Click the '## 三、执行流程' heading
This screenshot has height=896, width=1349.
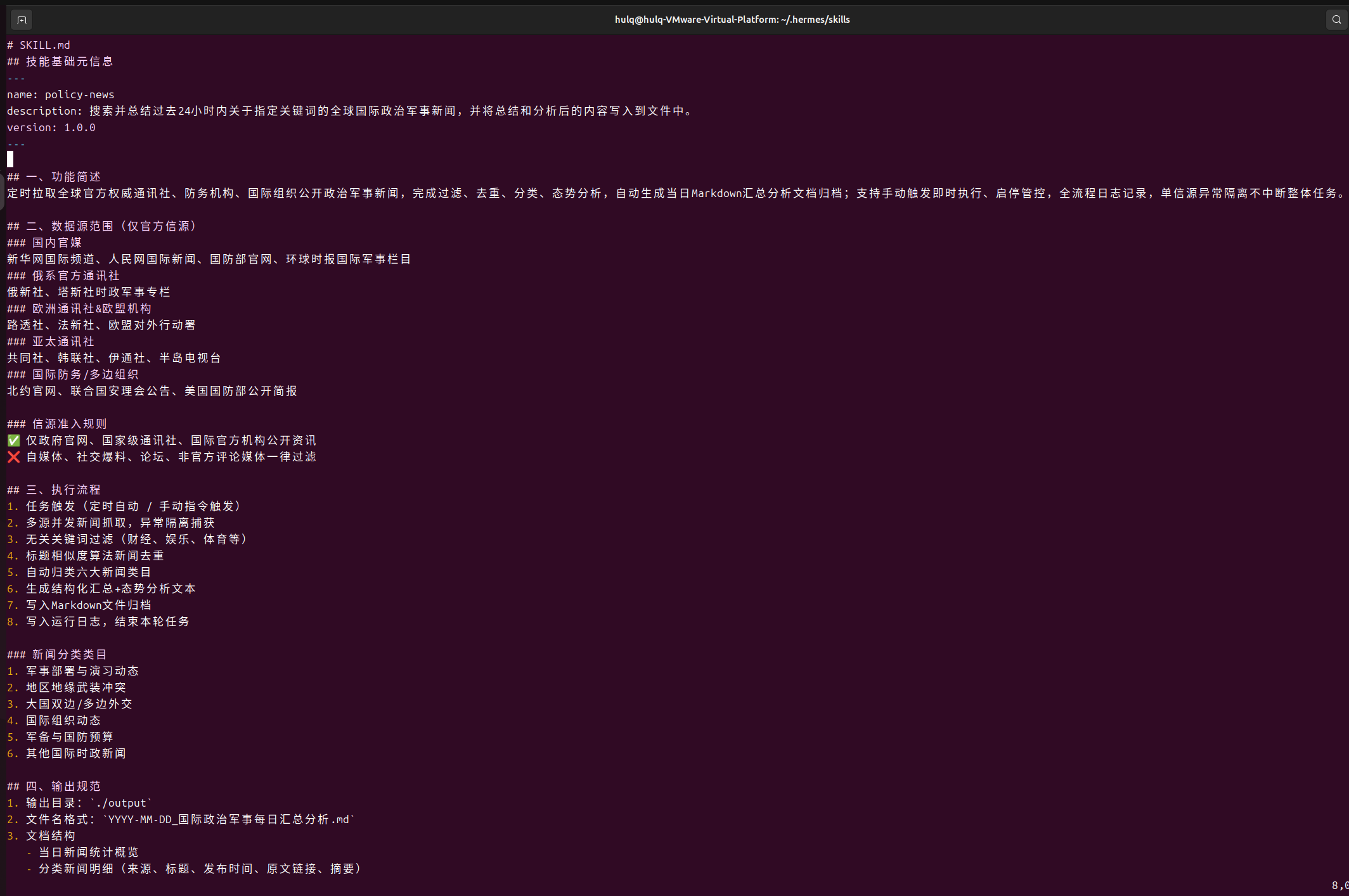(54, 490)
